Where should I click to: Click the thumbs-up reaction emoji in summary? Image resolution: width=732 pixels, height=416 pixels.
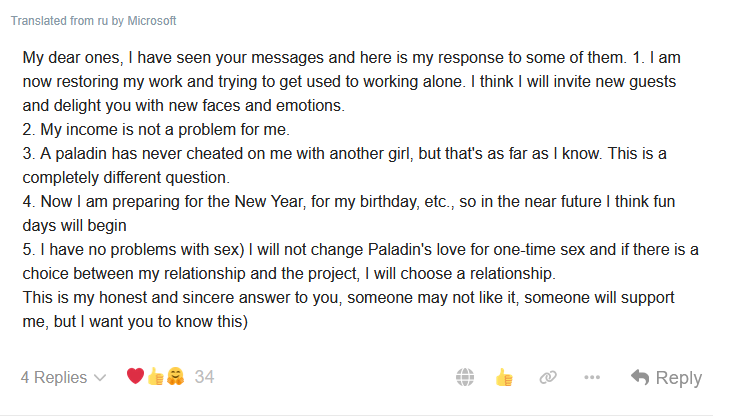[x=154, y=377]
